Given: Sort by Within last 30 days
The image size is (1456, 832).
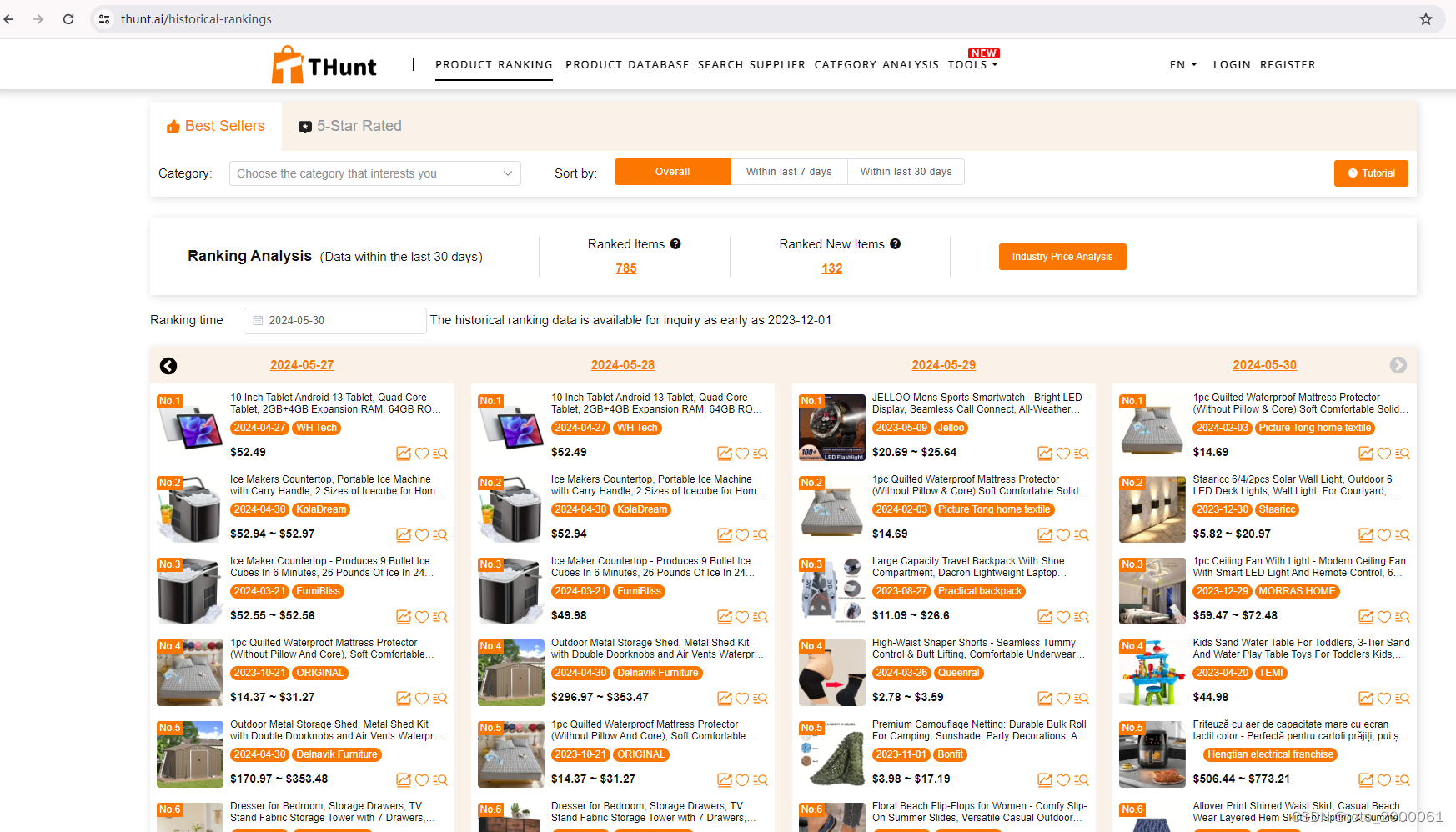Looking at the screenshot, I should coord(906,172).
